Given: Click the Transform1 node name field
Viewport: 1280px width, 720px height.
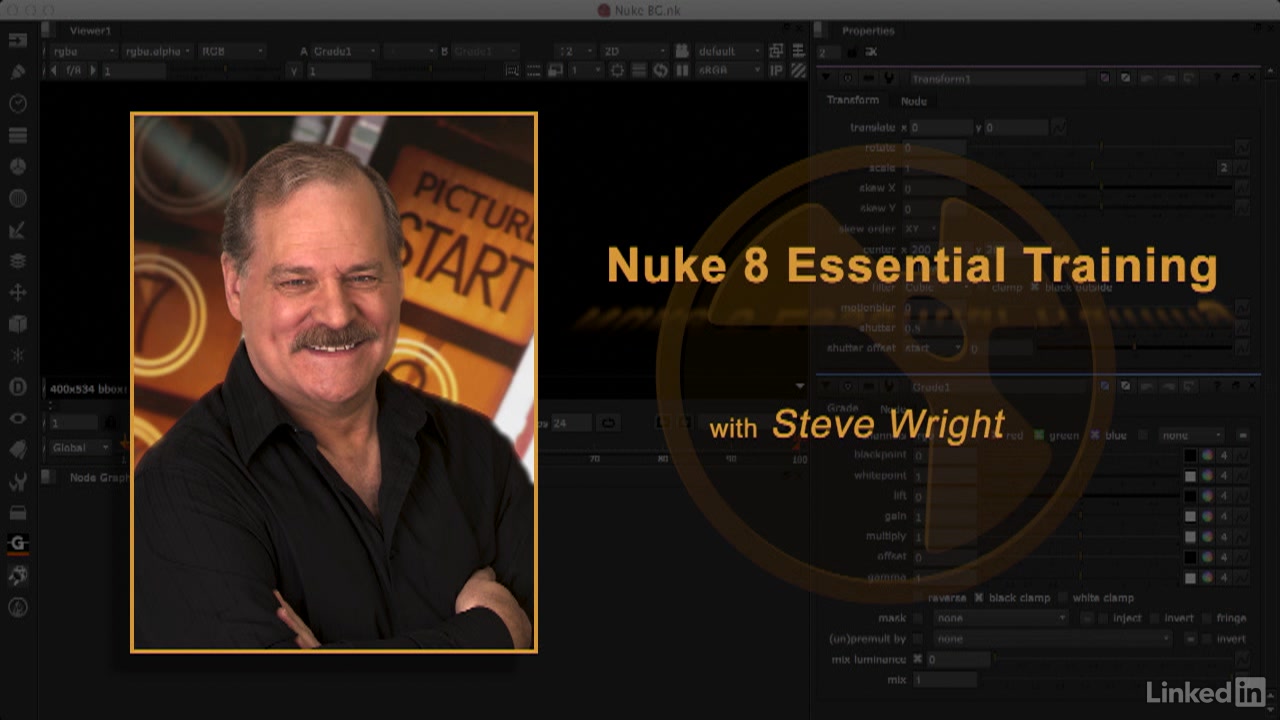Looking at the screenshot, I should click(x=997, y=78).
